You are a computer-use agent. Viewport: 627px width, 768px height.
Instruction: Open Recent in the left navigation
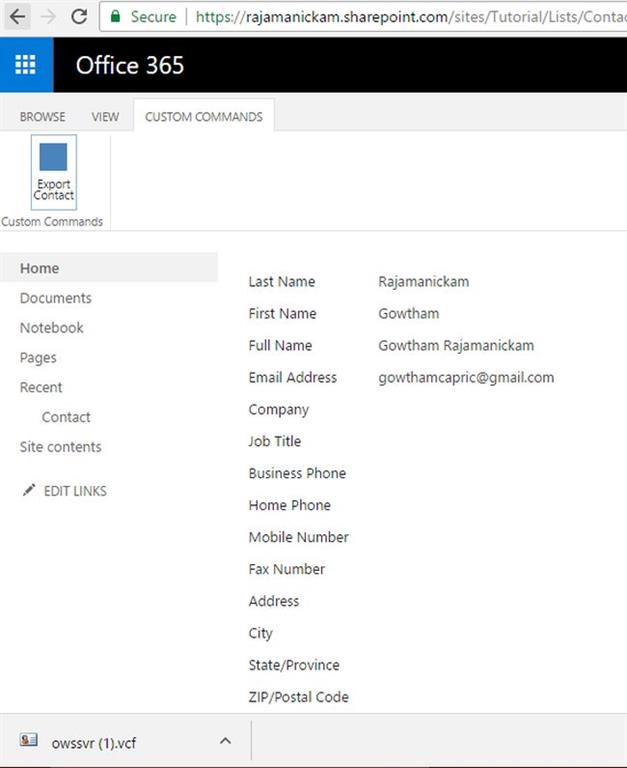pos(41,387)
